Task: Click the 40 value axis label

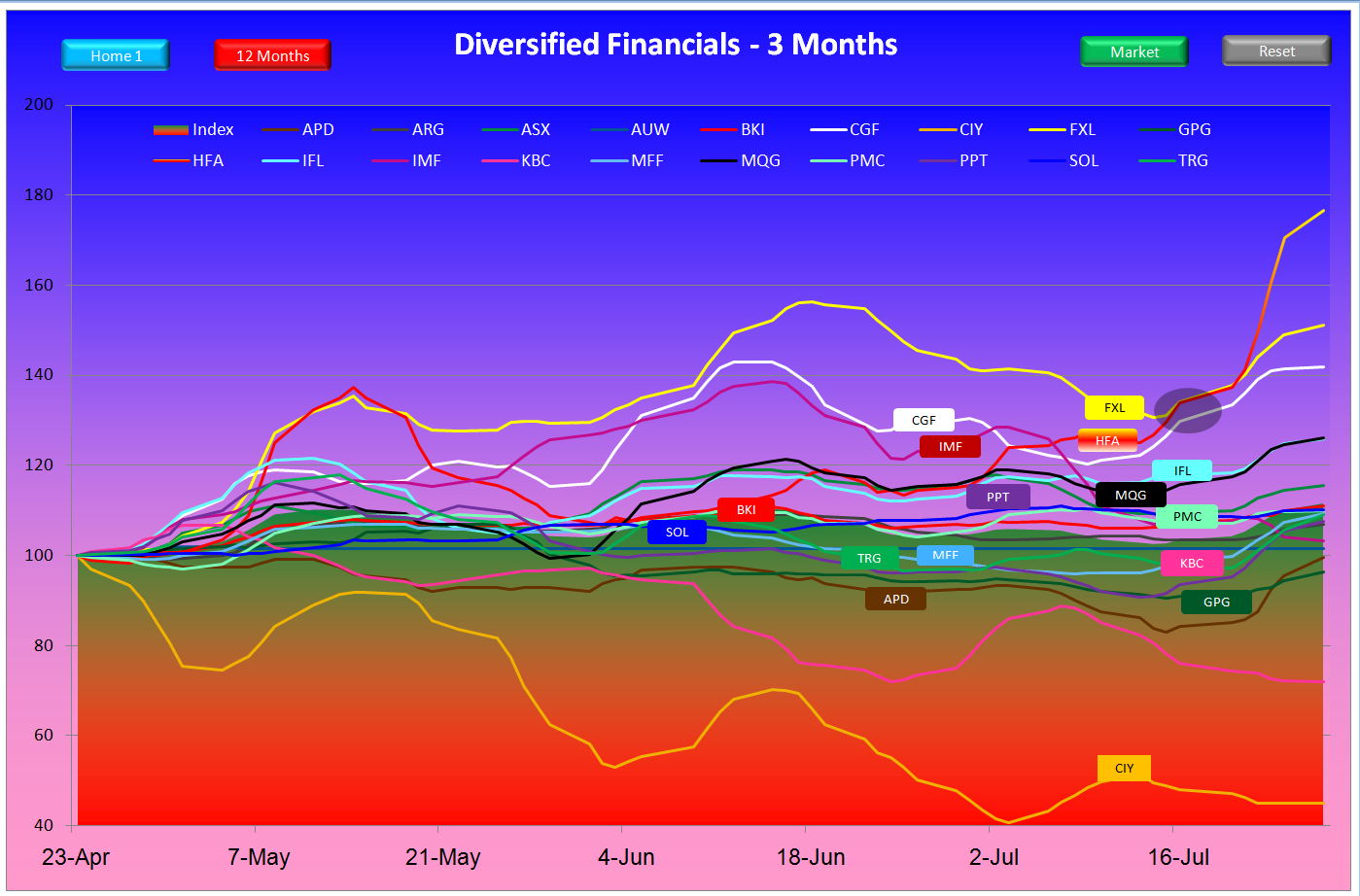Action: [44, 826]
